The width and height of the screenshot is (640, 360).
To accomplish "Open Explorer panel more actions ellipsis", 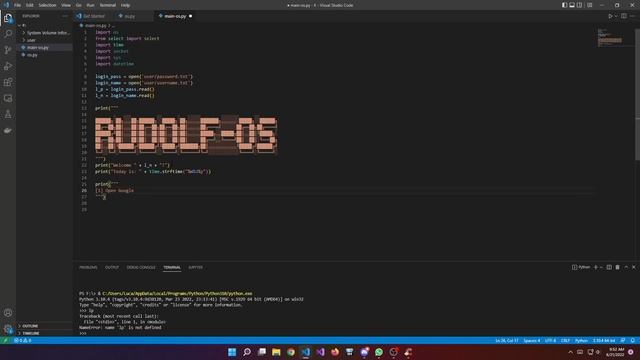I will (x=65, y=16).
